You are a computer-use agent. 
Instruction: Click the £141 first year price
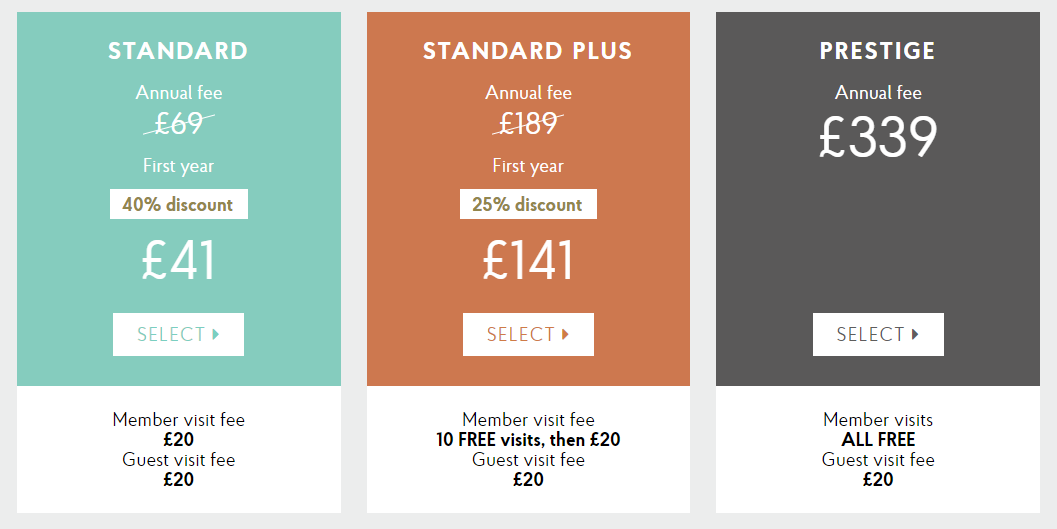[528, 260]
